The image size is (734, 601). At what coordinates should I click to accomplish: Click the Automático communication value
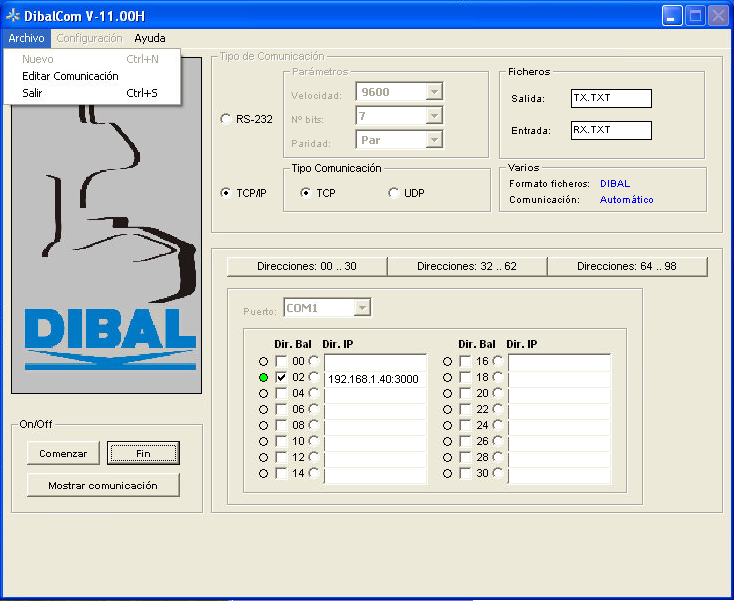coord(626,199)
